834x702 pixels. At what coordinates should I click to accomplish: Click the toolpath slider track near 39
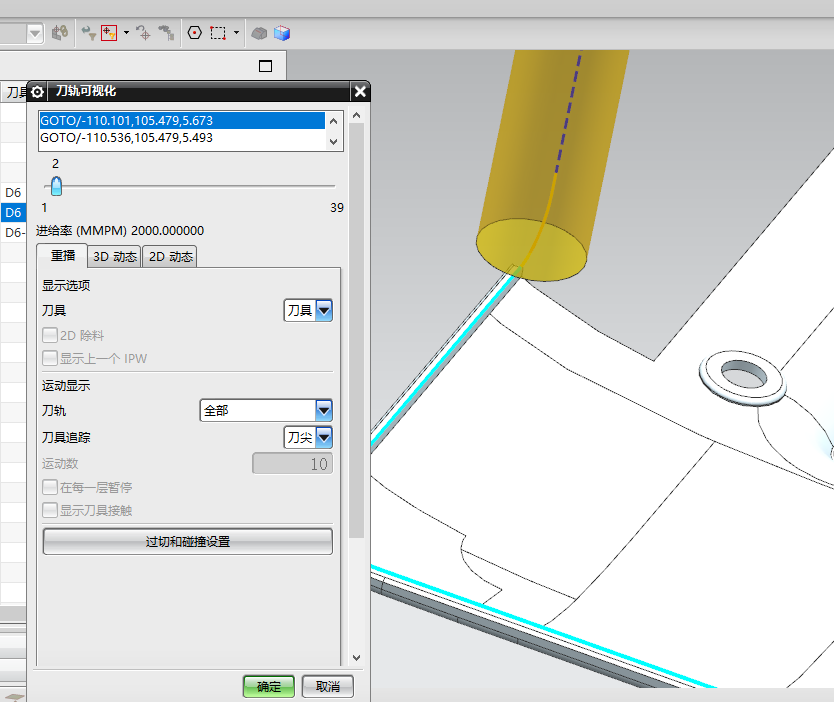[330, 186]
